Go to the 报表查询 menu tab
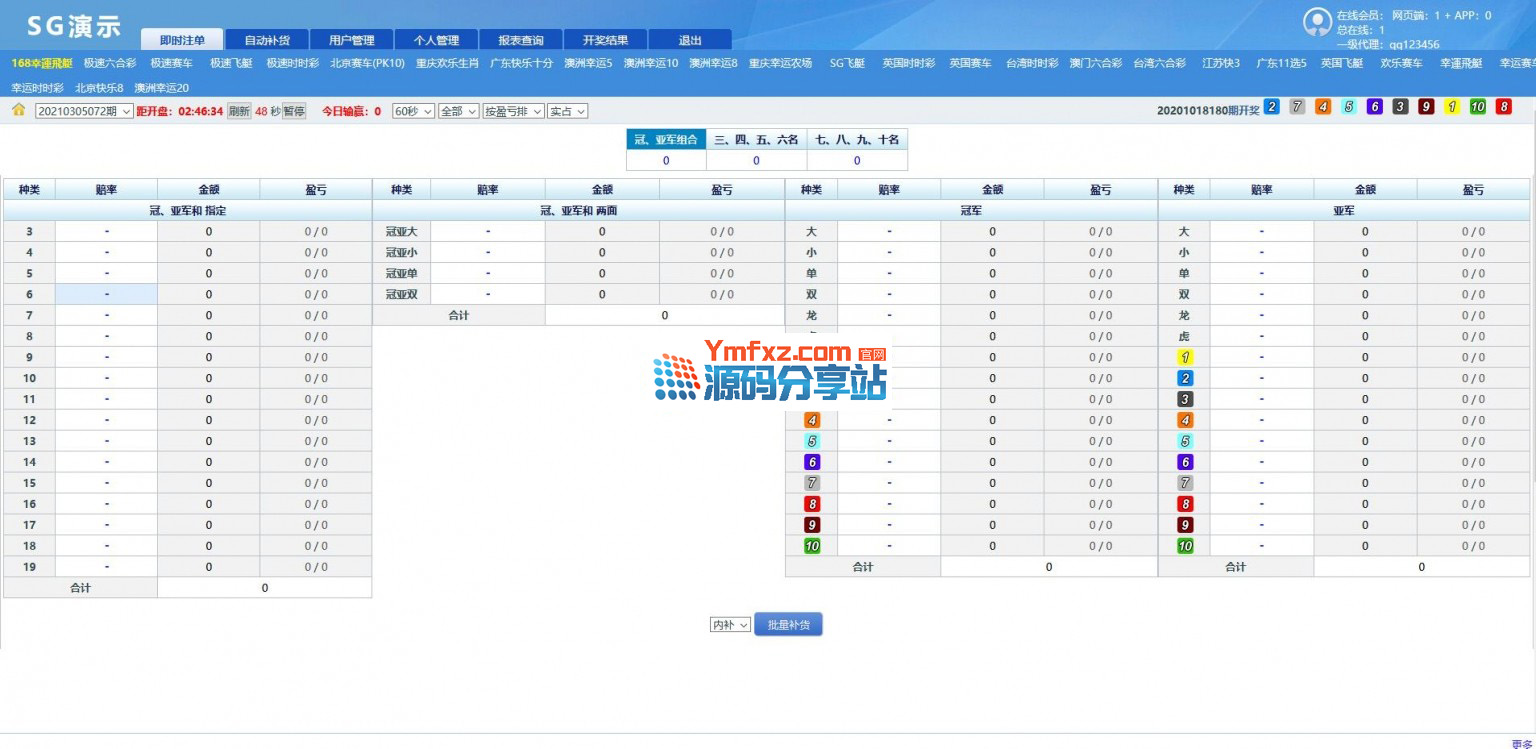Image resolution: width=1536 pixels, height=749 pixels. point(521,40)
